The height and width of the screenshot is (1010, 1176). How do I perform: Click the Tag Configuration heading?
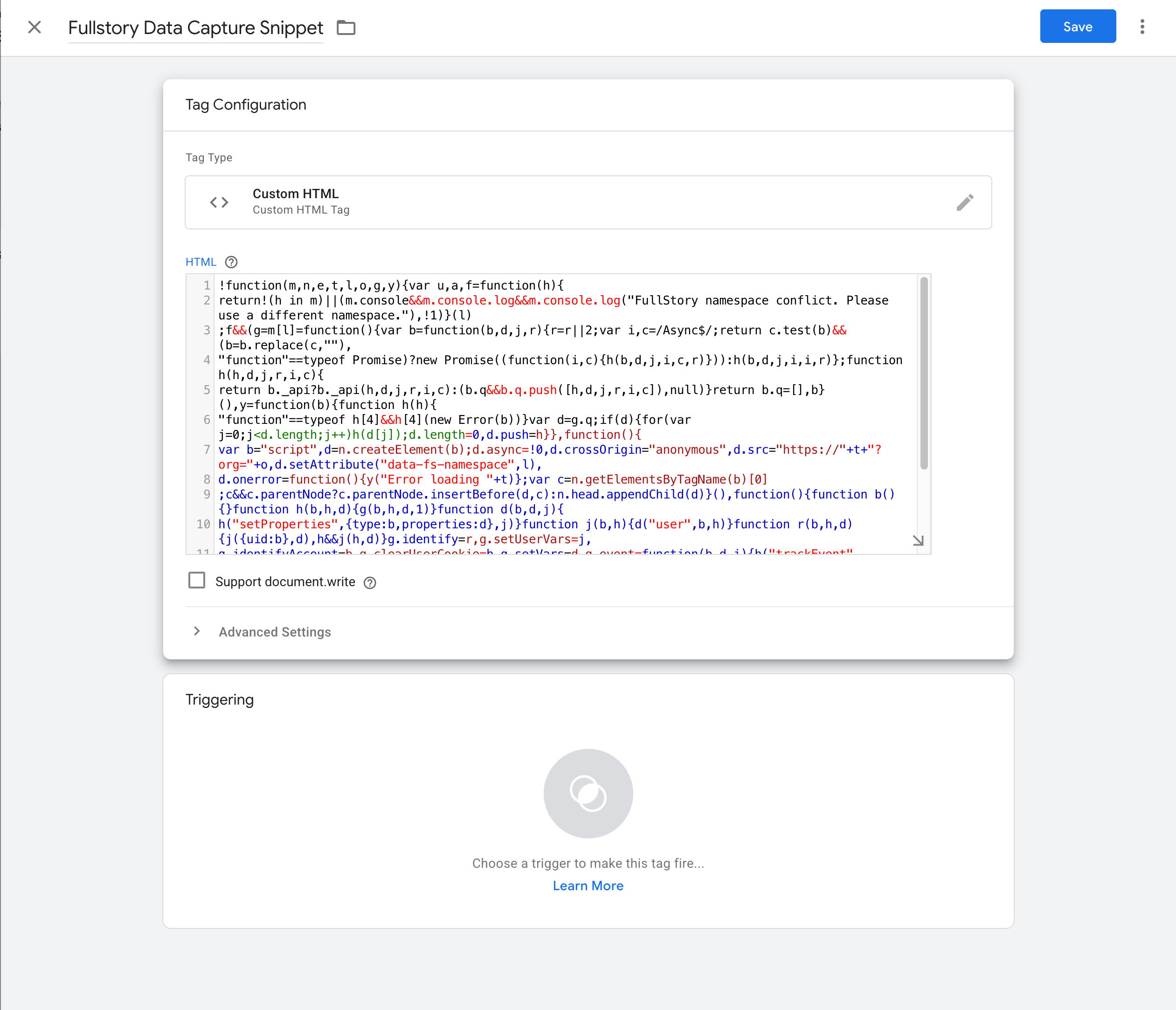[x=246, y=105]
